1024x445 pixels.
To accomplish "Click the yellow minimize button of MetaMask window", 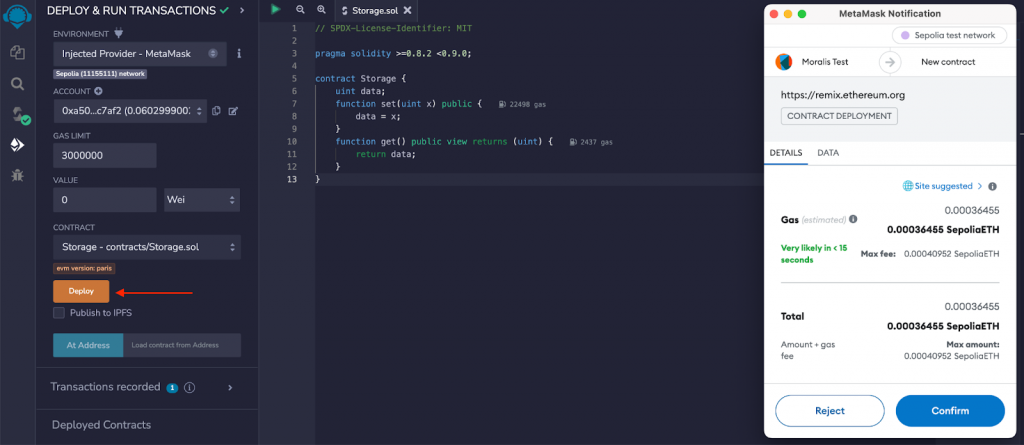I will (x=788, y=14).
